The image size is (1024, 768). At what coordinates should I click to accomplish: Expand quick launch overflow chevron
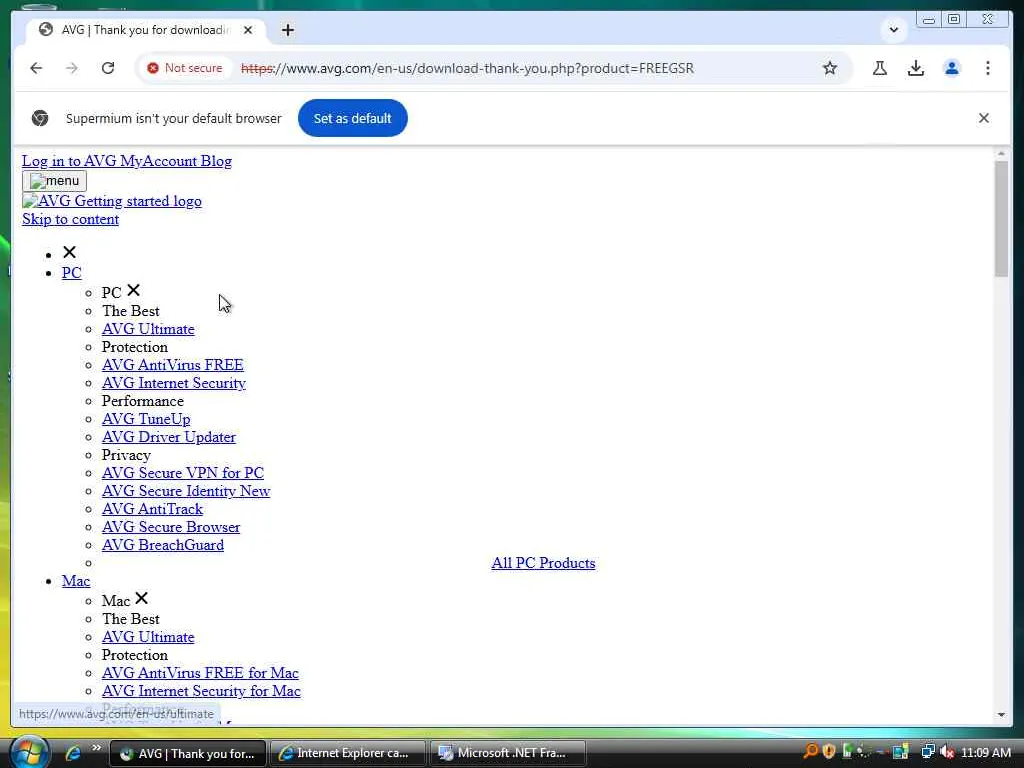pyautogui.click(x=96, y=748)
